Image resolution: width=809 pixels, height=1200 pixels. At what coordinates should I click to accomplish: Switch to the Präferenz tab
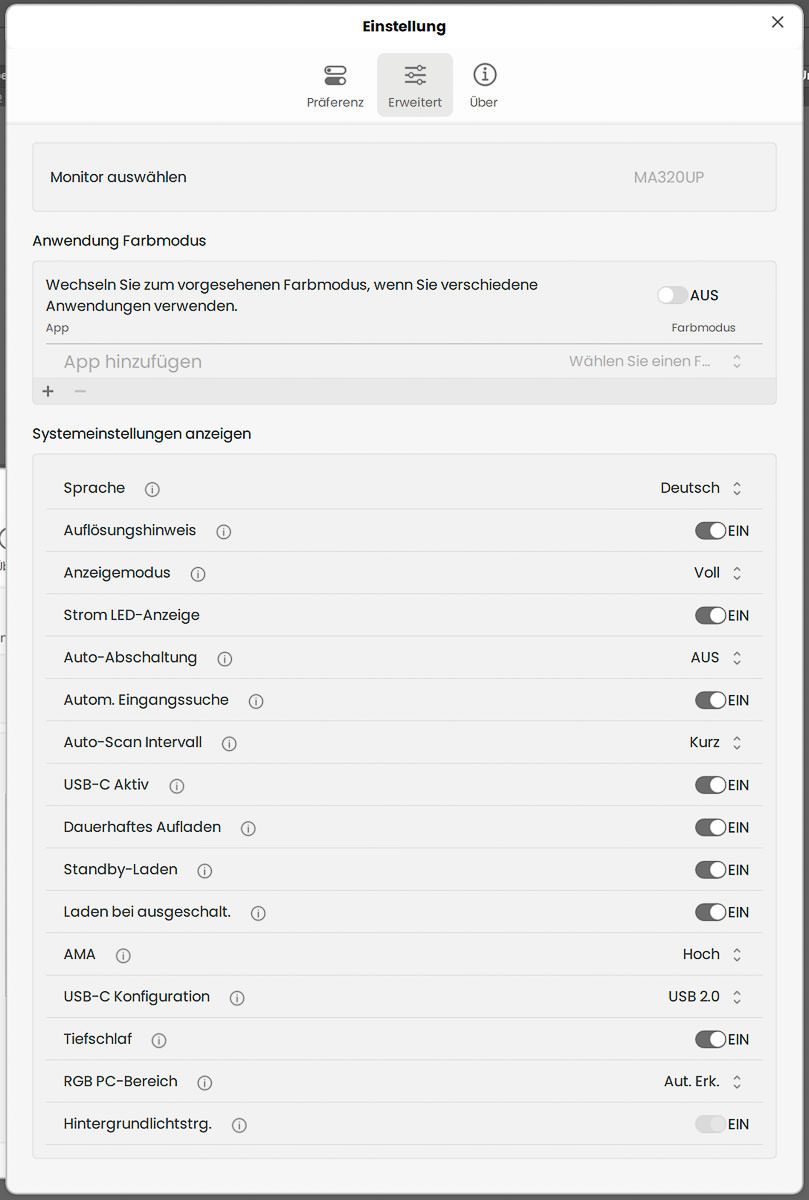(x=335, y=86)
